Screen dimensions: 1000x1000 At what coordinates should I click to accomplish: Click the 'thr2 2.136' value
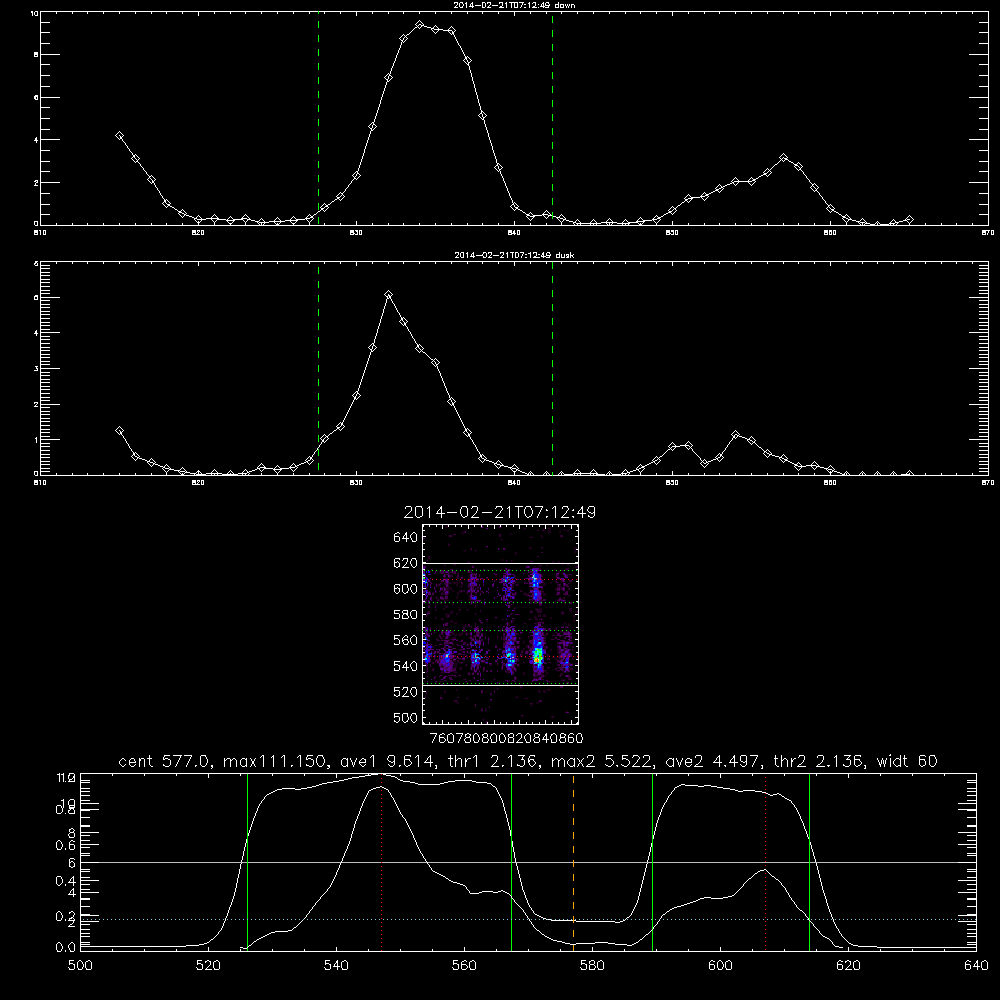pos(818,761)
